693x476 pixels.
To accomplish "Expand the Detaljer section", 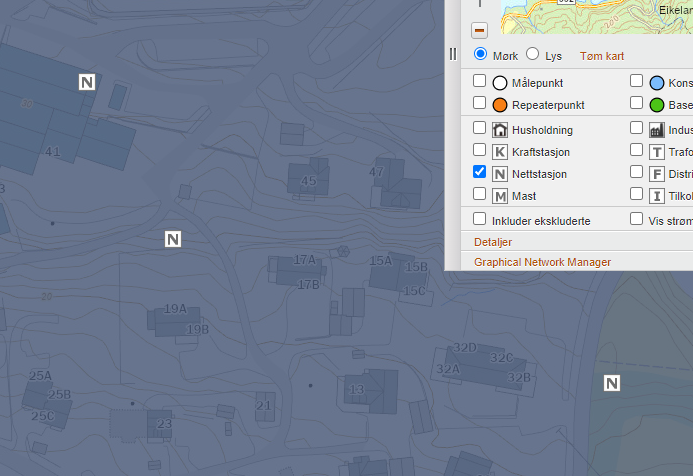I will [493, 242].
